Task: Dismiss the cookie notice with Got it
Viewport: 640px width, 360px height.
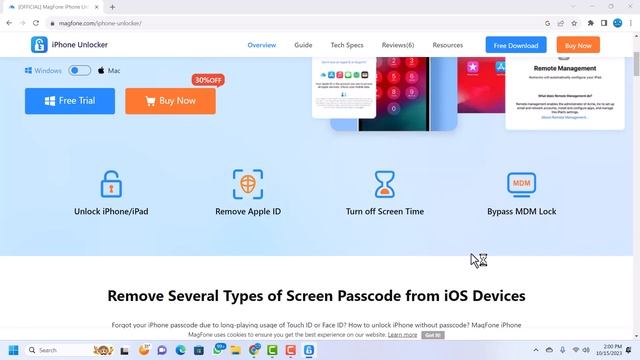Action: coord(433,335)
